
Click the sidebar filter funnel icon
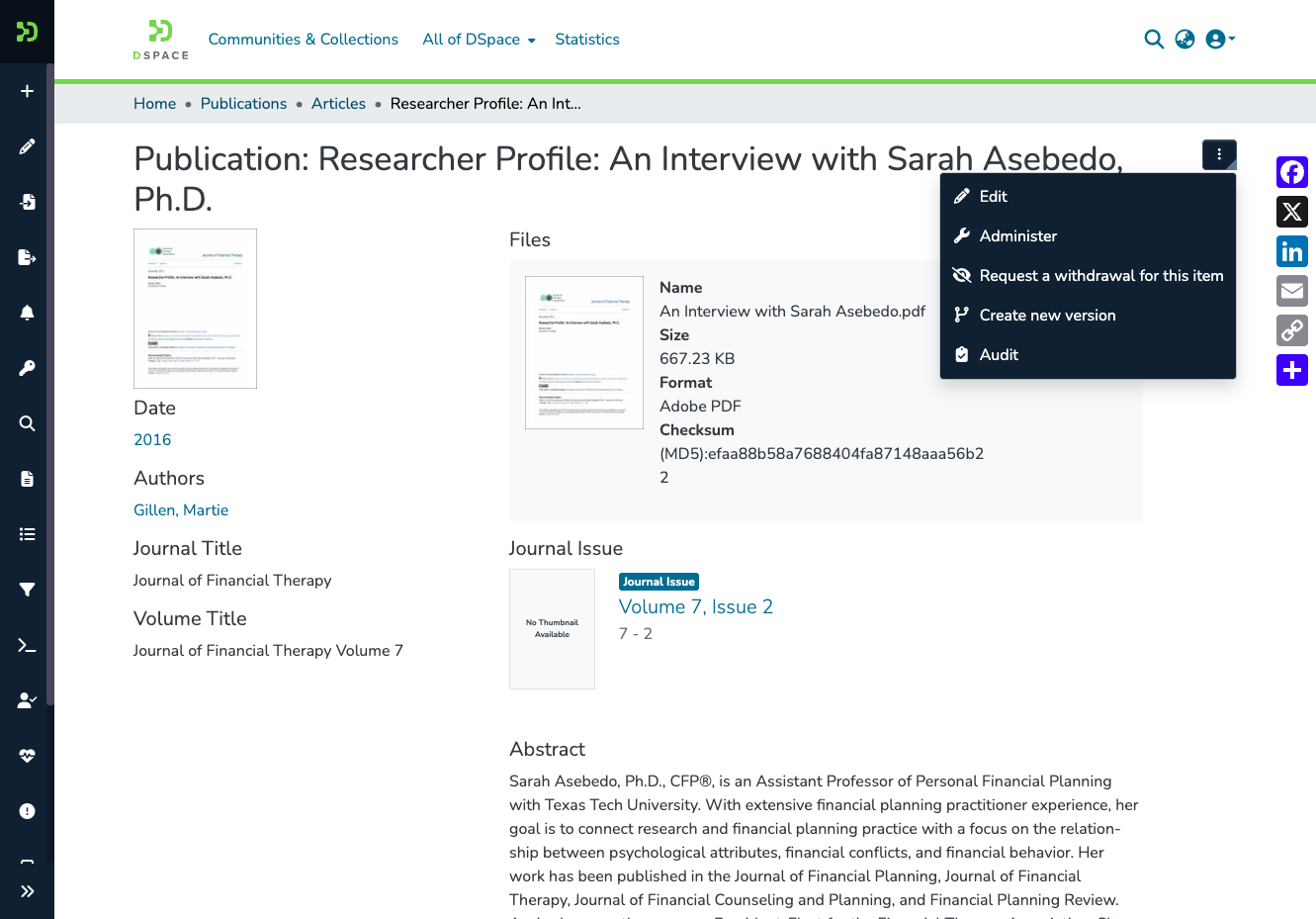point(27,590)
